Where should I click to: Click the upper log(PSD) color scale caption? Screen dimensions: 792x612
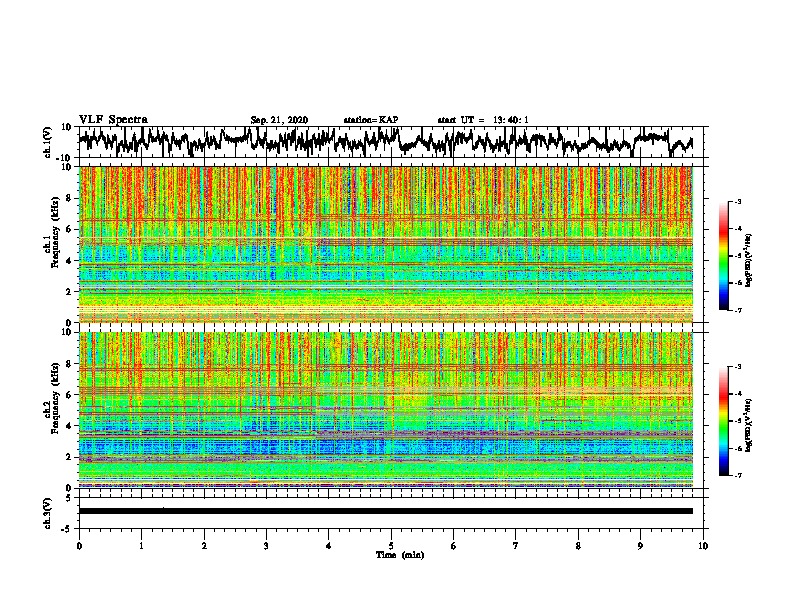pyautogui.click(x=749, y=260)
